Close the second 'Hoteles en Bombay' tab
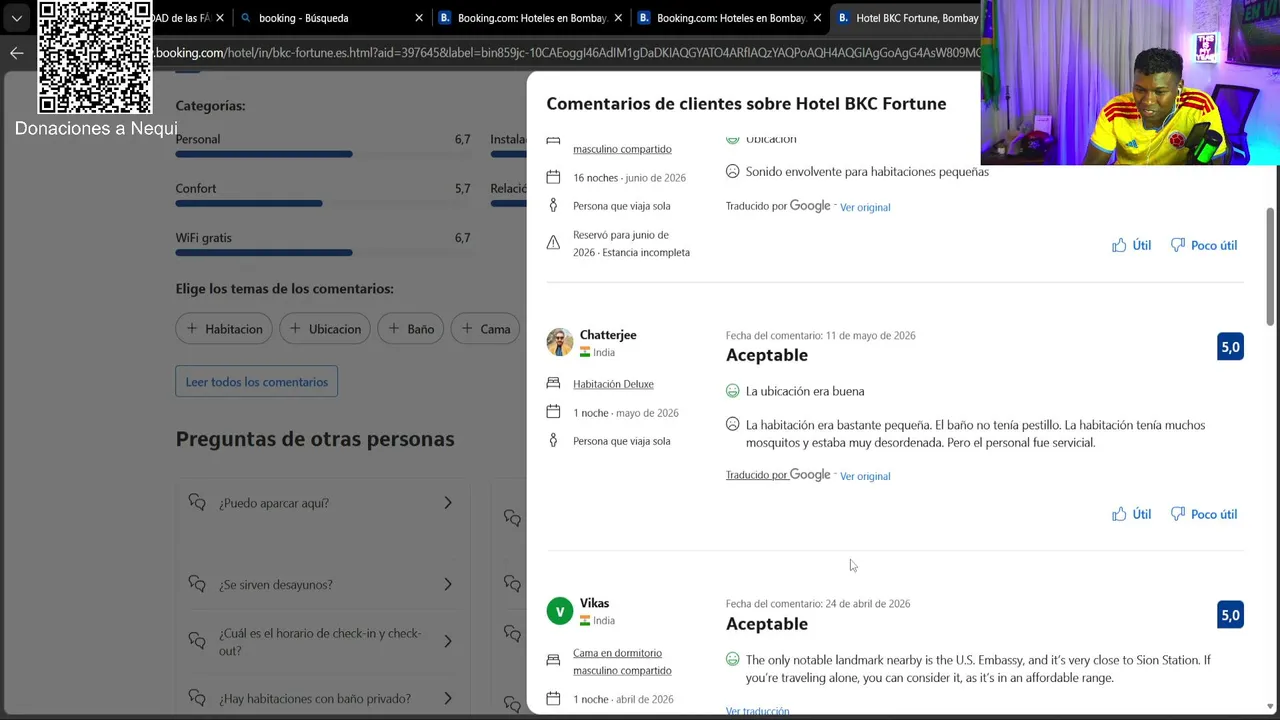Viewport: 1280px width, 720px height. [817, 18]
